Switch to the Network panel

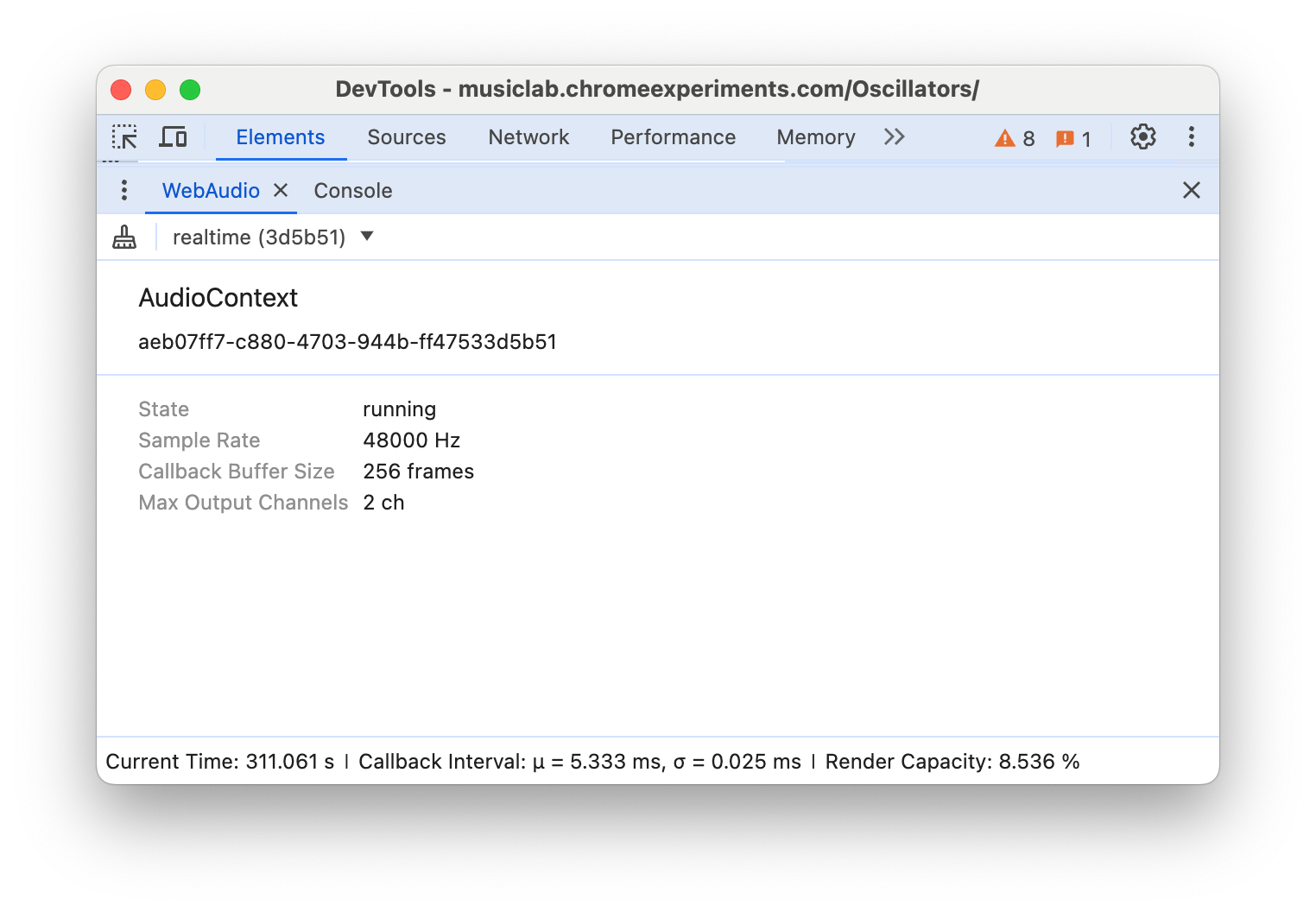click(x=528, y=136)
